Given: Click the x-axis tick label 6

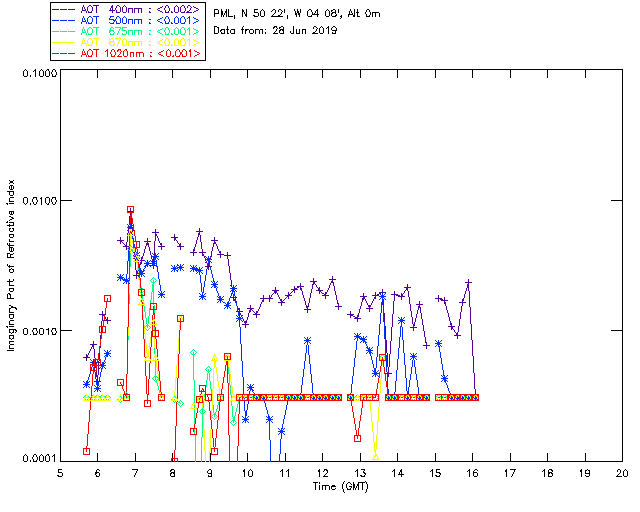Looking at the screenshot, I should 98,473.
